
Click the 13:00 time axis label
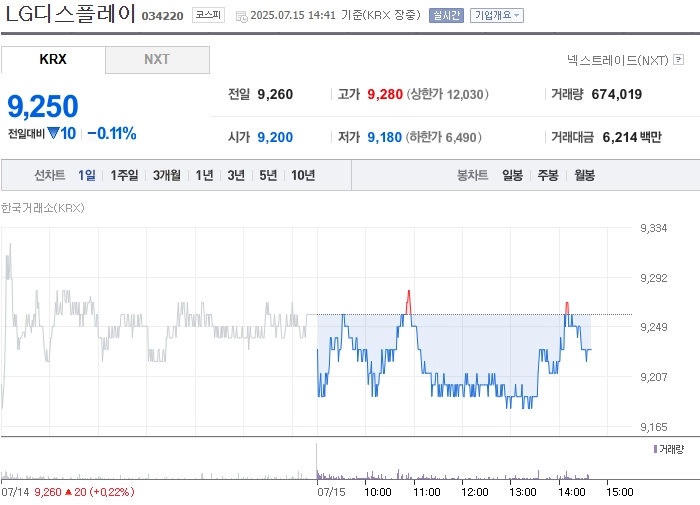[523, 492]
